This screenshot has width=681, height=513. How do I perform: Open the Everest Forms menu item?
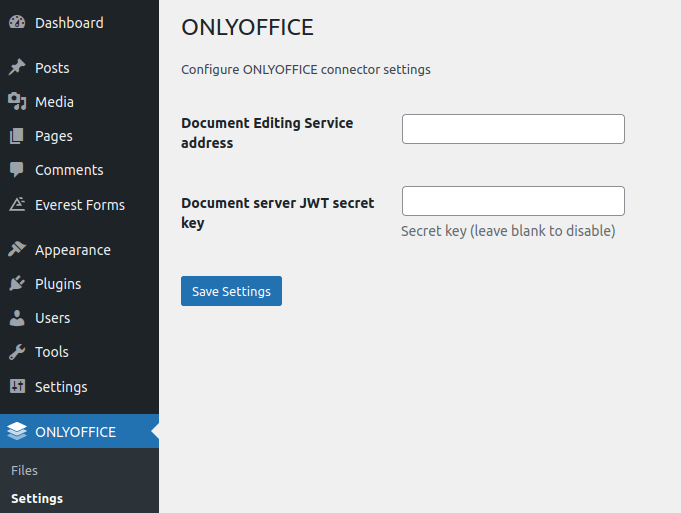point(79,205)
